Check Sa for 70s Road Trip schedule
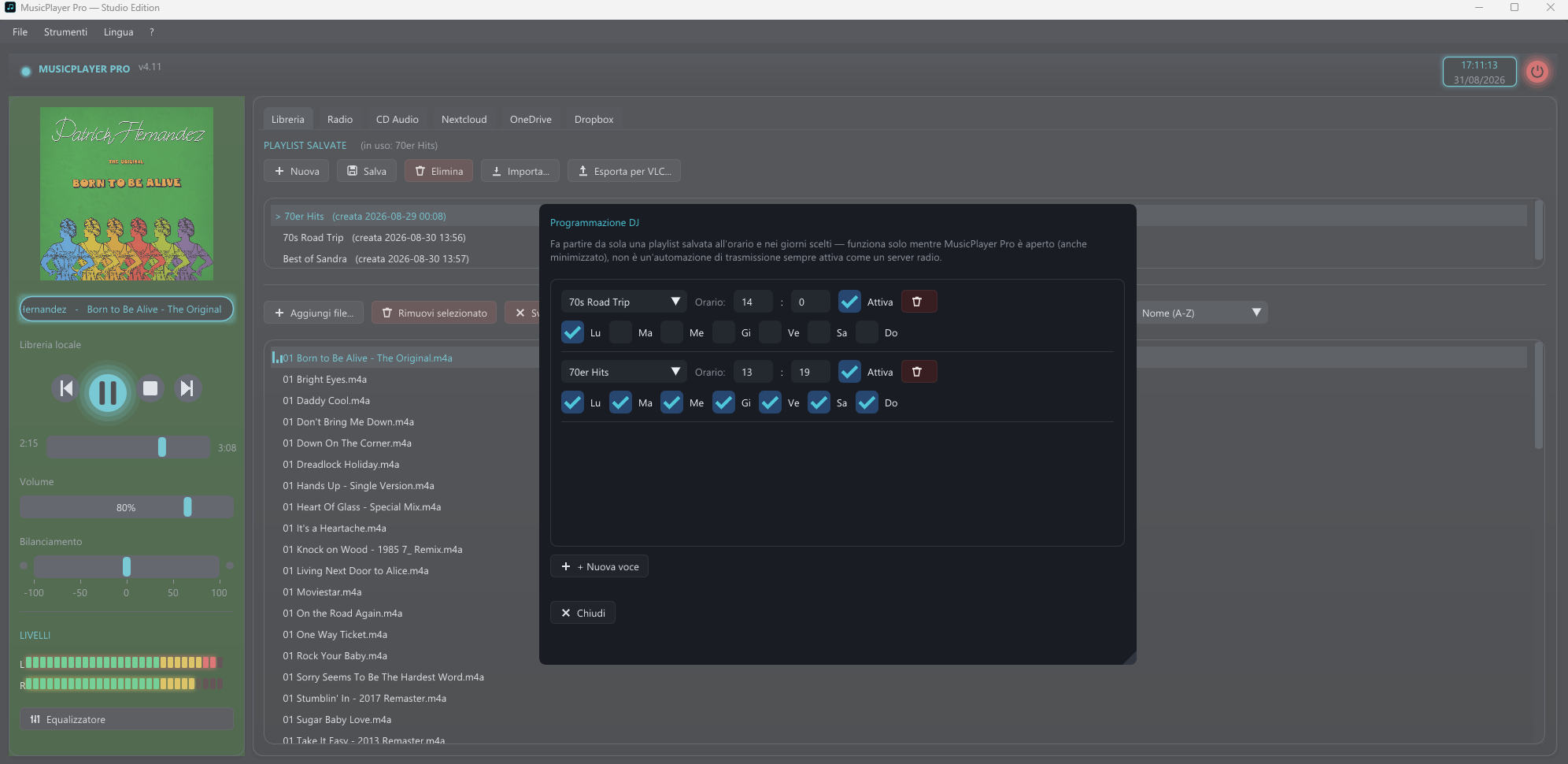Viewport: 1568px width, 764px height. (819, 332)
